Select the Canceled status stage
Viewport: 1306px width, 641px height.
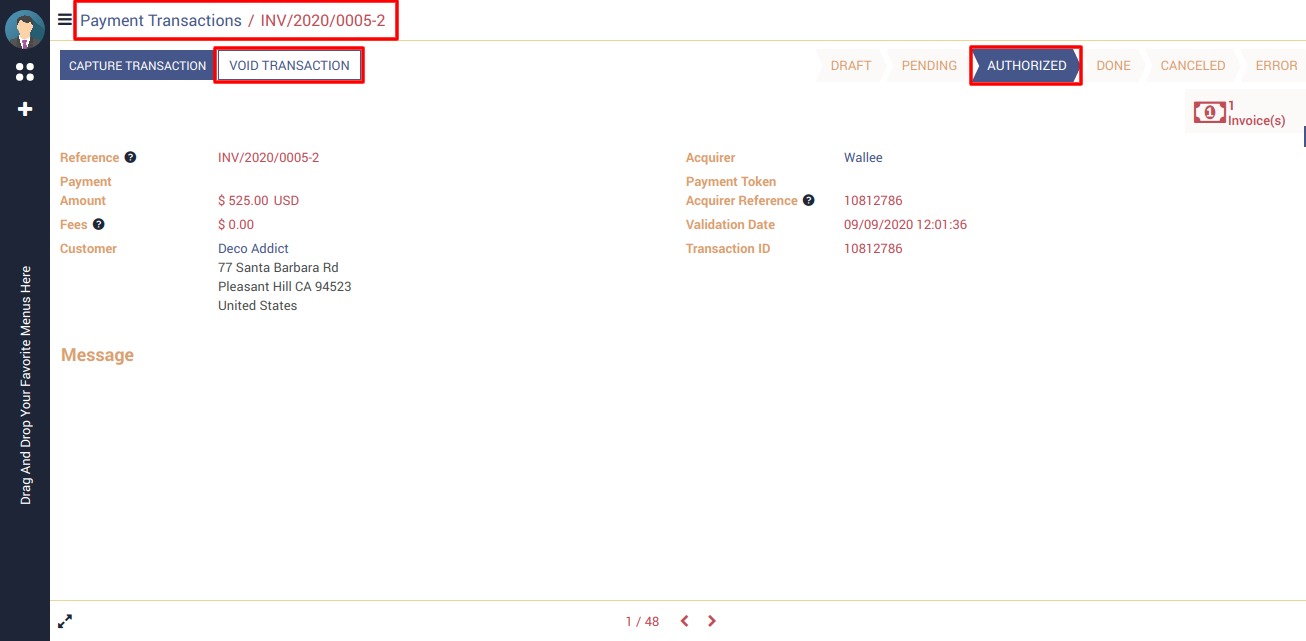[1192, 66]
